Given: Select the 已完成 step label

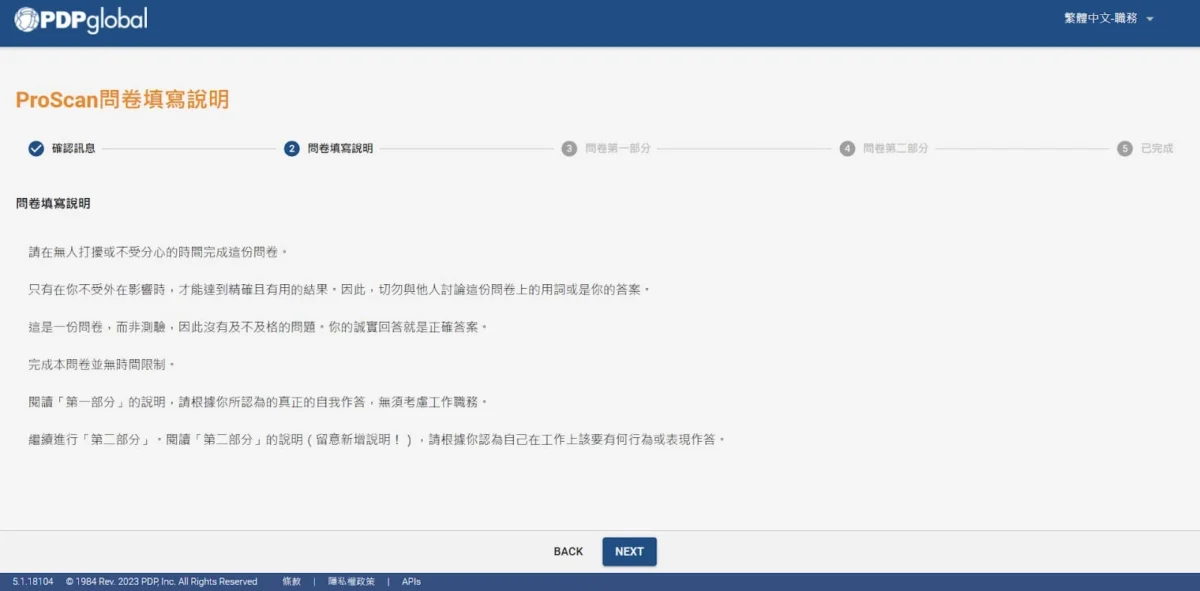Looking at the screenshot, I should 1157,148.
